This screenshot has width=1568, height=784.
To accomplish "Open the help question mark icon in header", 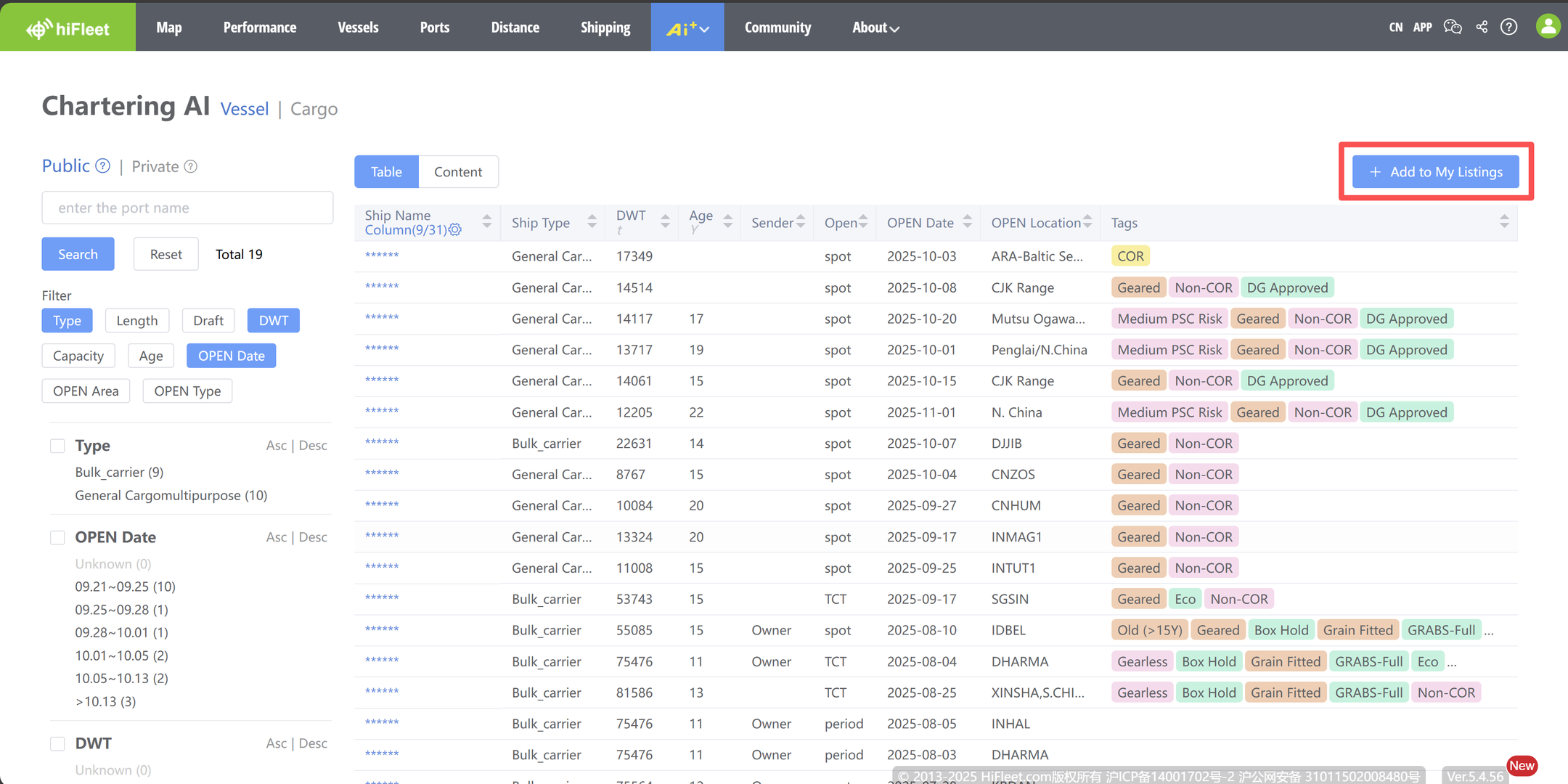I will pyautogui.click(x=1509, y=27).
